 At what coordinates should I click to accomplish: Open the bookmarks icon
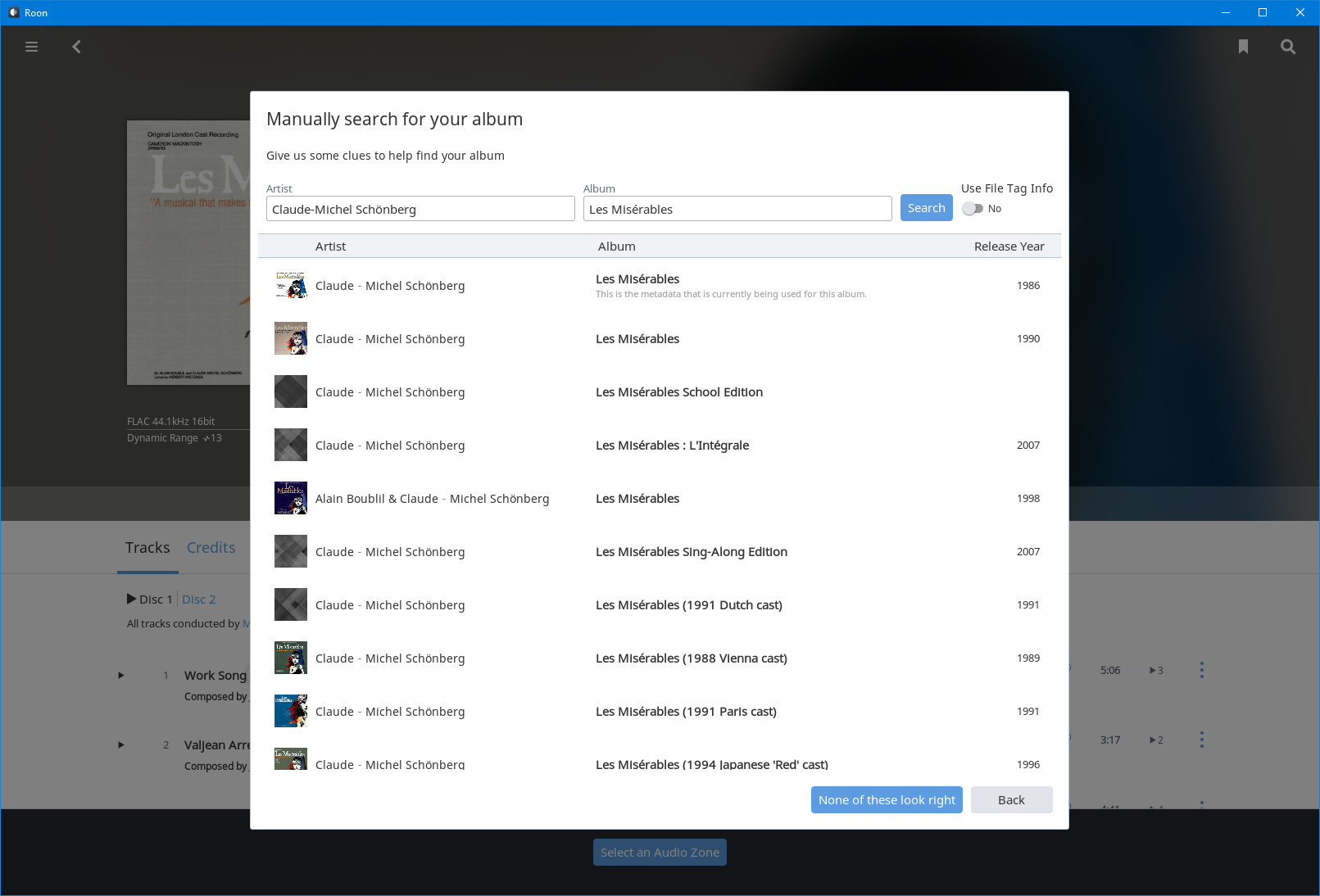[1243, 47]
